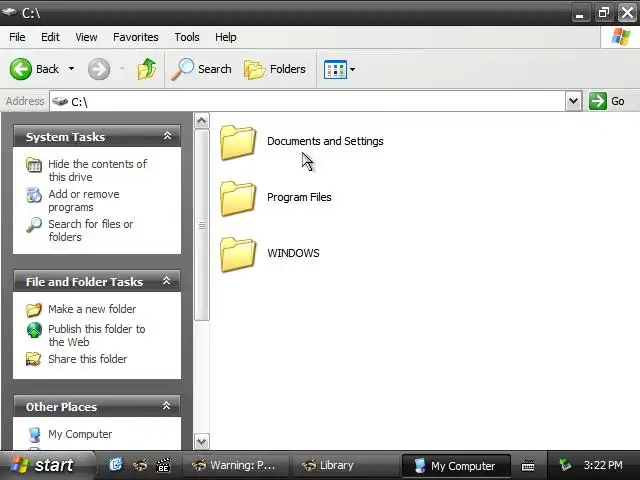Viewport: 640px width, 480px height.
Task: Collapse the System Tasks panel
Action: click(x=167, y=136)
